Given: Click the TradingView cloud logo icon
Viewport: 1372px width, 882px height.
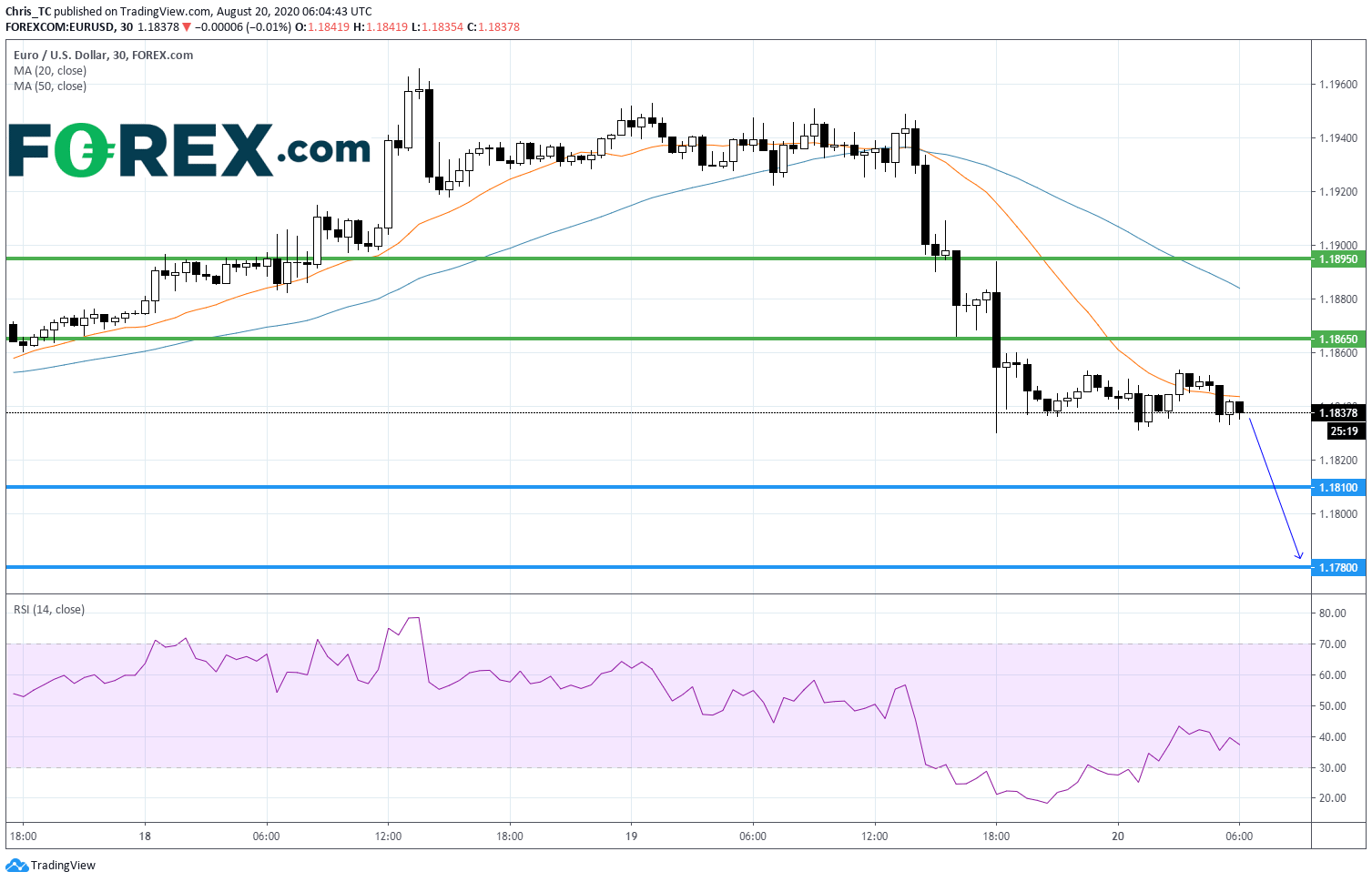Looking at the screenshot, I should (x=16, y=865).
